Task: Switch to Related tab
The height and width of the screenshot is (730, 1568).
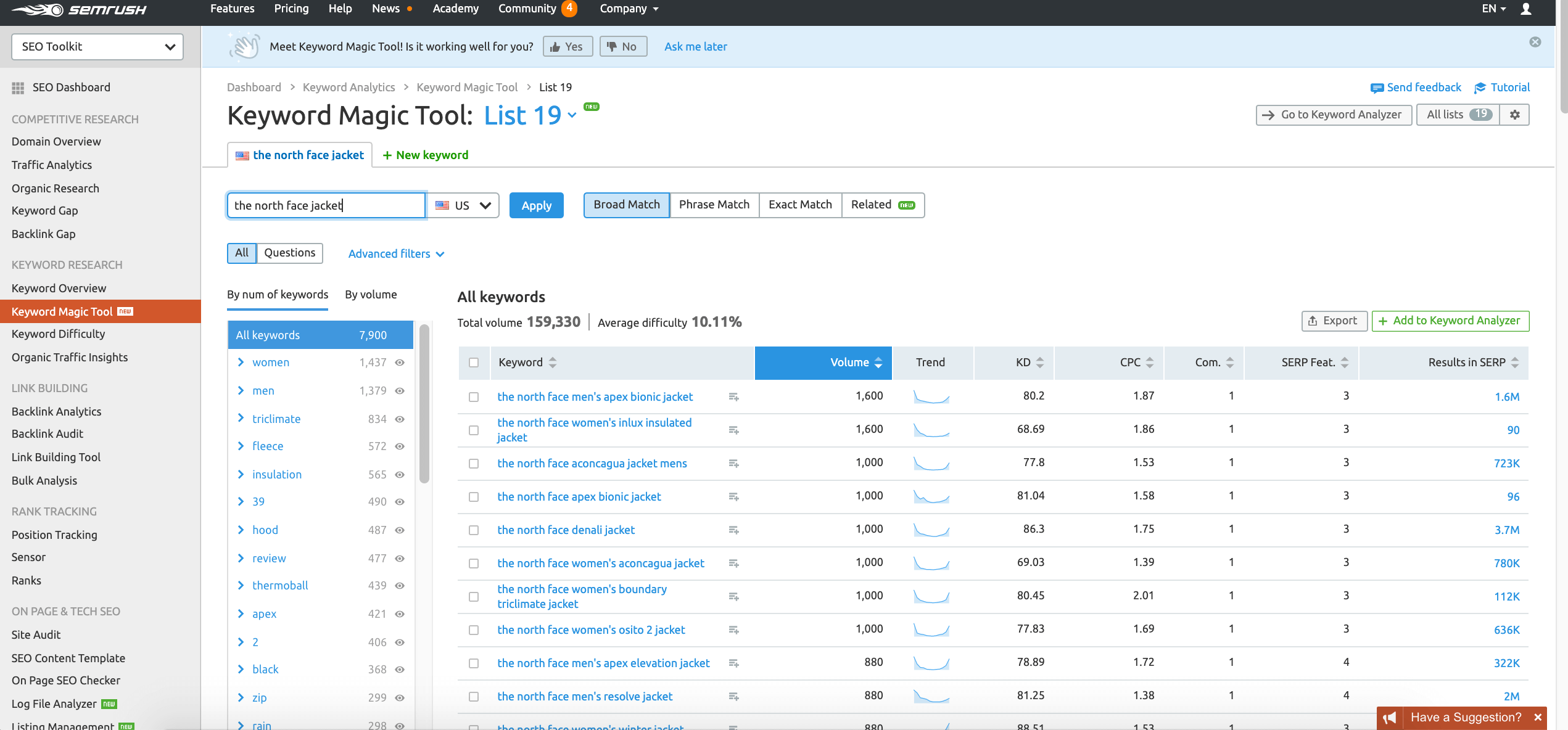Action: [883, 205]
